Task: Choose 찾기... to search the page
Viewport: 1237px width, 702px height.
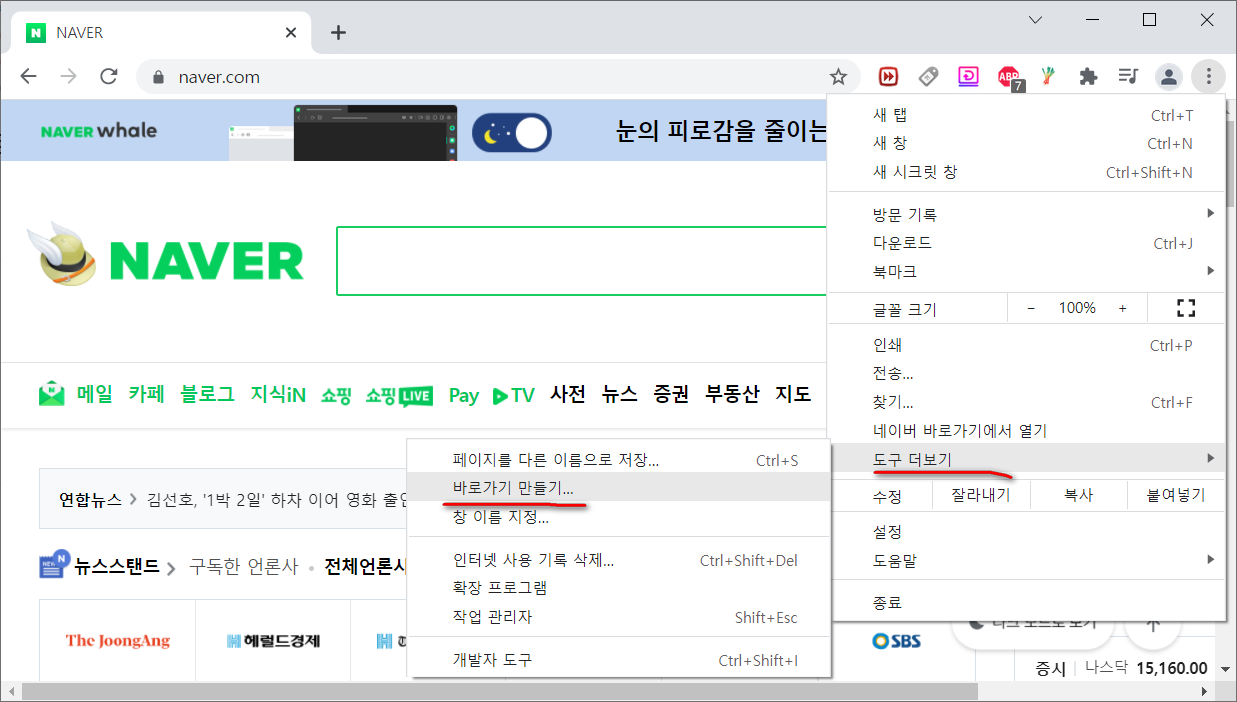Action: pyautogui.click(x=1026, y=402)
